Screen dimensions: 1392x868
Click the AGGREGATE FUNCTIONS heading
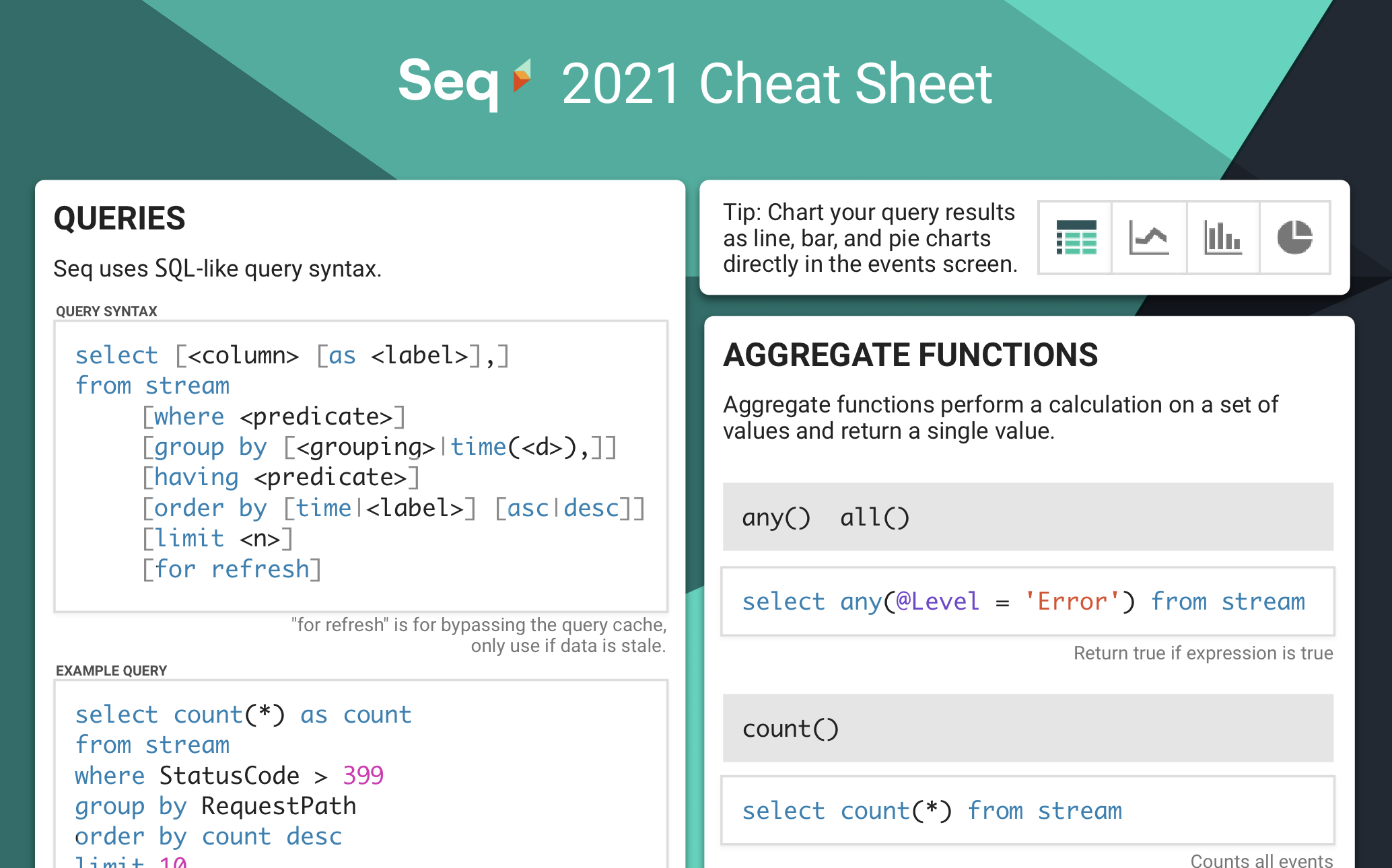point(910,355)
